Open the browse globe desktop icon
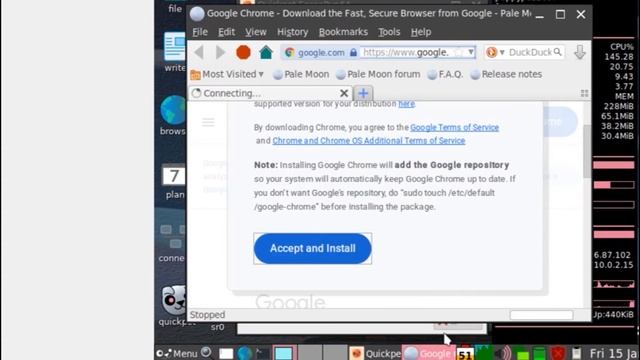The height and width of the screenshot is (360, 640). [173, 116]
